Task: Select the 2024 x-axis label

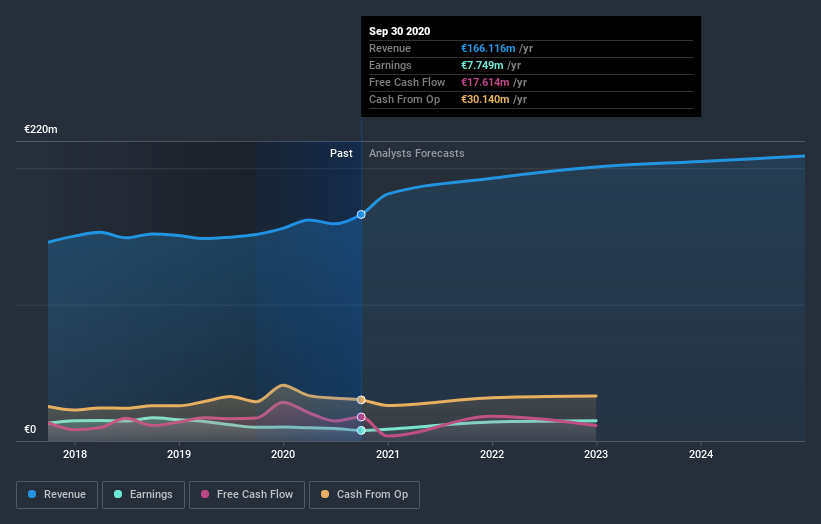Action: pyautogui.click(x=701, y=454)
